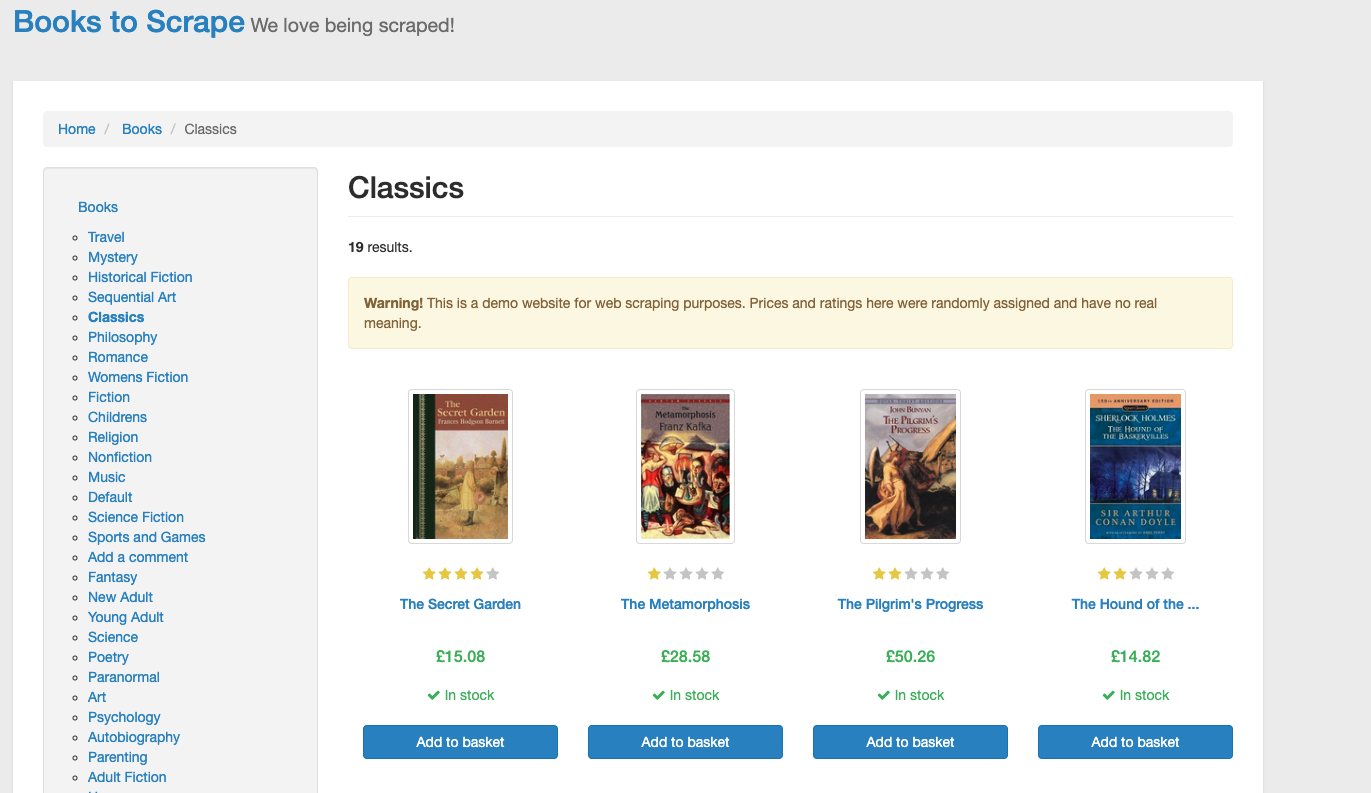This screenshot has width=1371, height=793.
Task: Open The Hound of the ... title link
Action: pos(1135,604)
